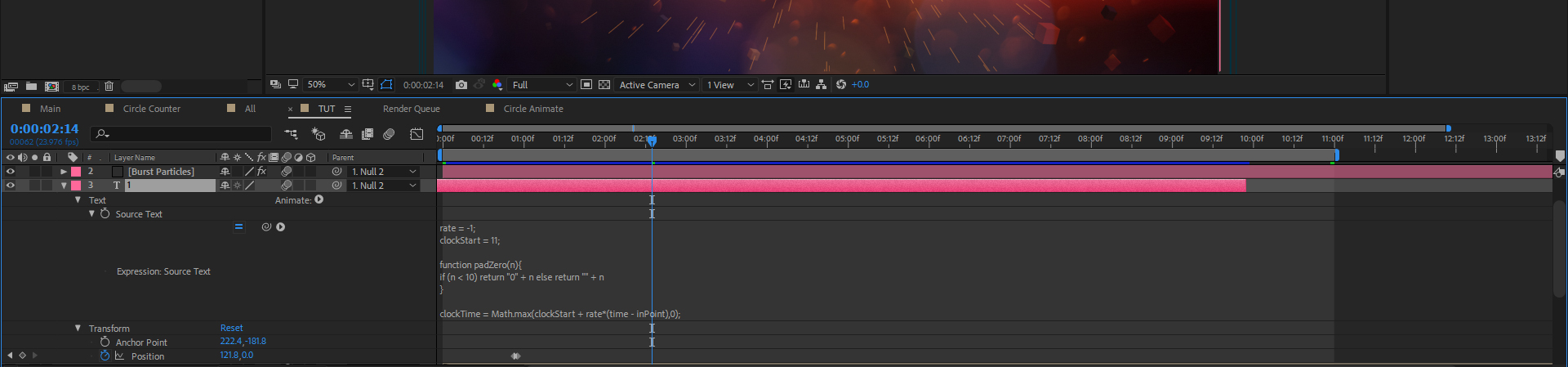
Task: Switch to the Circle Counter tab
Action: (151, 109)
